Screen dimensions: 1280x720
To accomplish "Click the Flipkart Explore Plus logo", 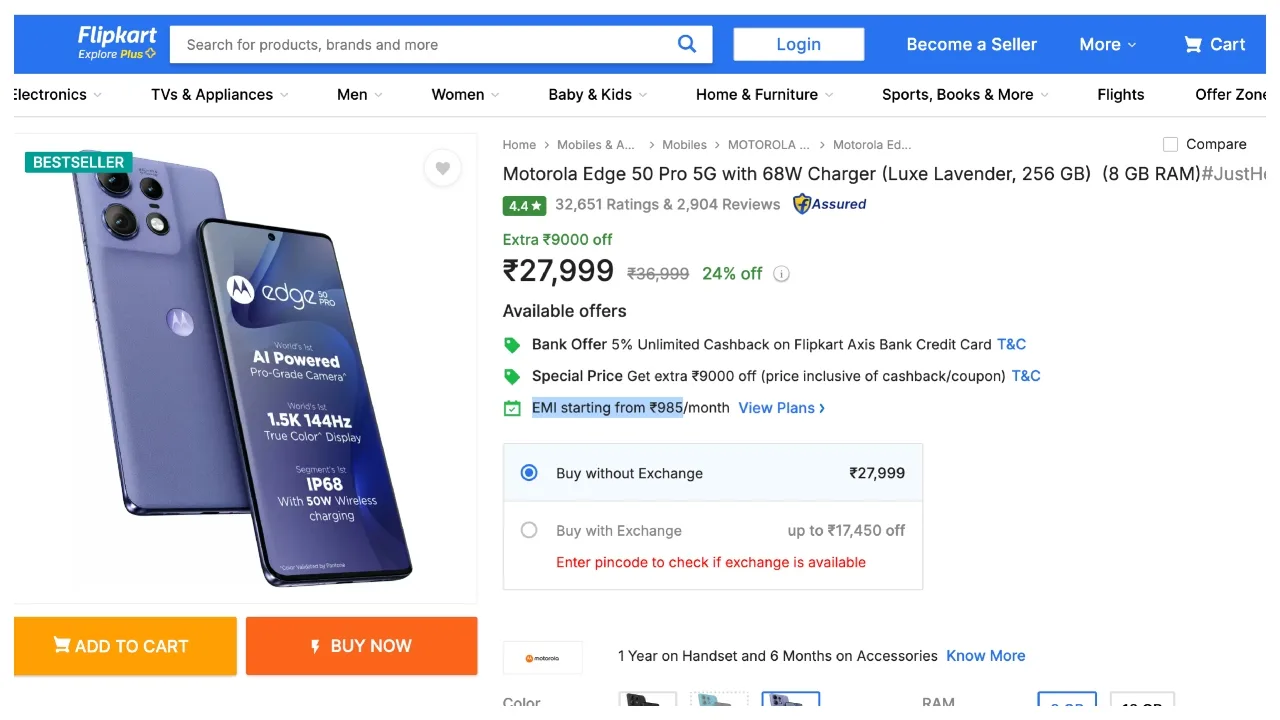I will (x=117, y=43).
